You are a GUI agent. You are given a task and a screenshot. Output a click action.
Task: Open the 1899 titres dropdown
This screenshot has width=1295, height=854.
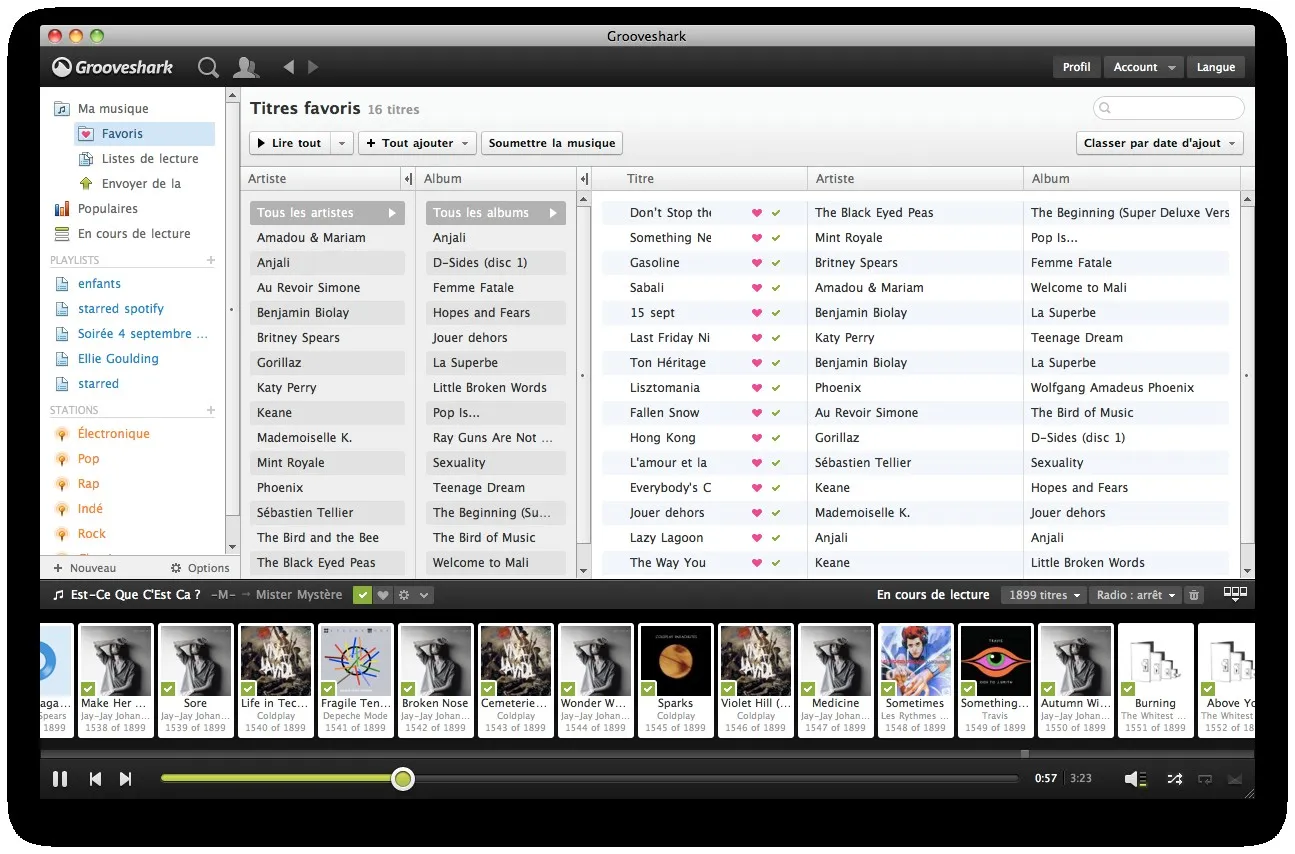click(x=1044, y=595)
